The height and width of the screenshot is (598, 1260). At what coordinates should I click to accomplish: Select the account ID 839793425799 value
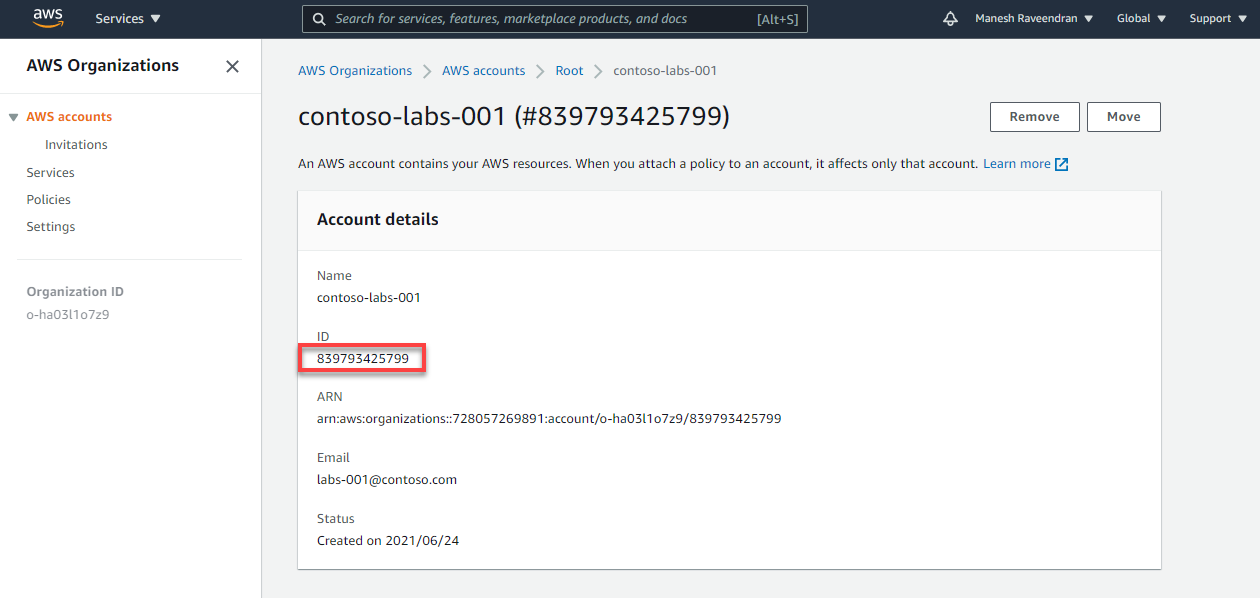pyautogui.click(x=363, y=358)
